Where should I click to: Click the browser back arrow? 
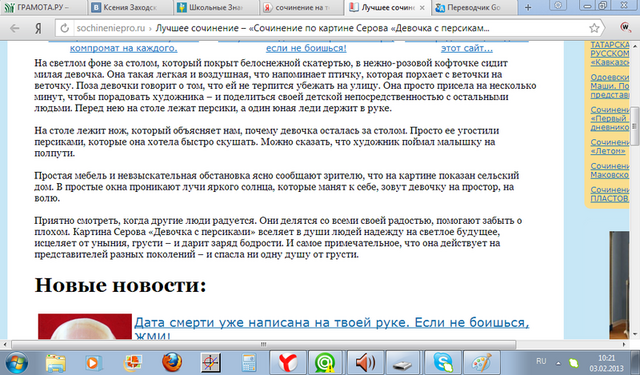[15, 28]
